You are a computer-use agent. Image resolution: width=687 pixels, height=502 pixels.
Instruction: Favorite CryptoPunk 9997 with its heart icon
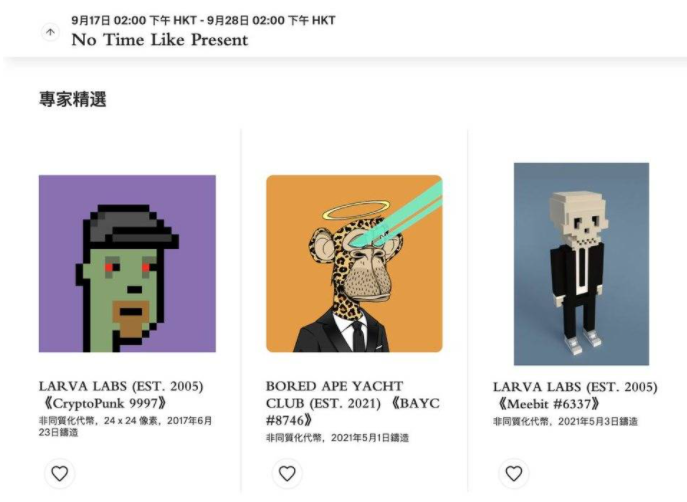pyautogui.click(x=60, y=473)
